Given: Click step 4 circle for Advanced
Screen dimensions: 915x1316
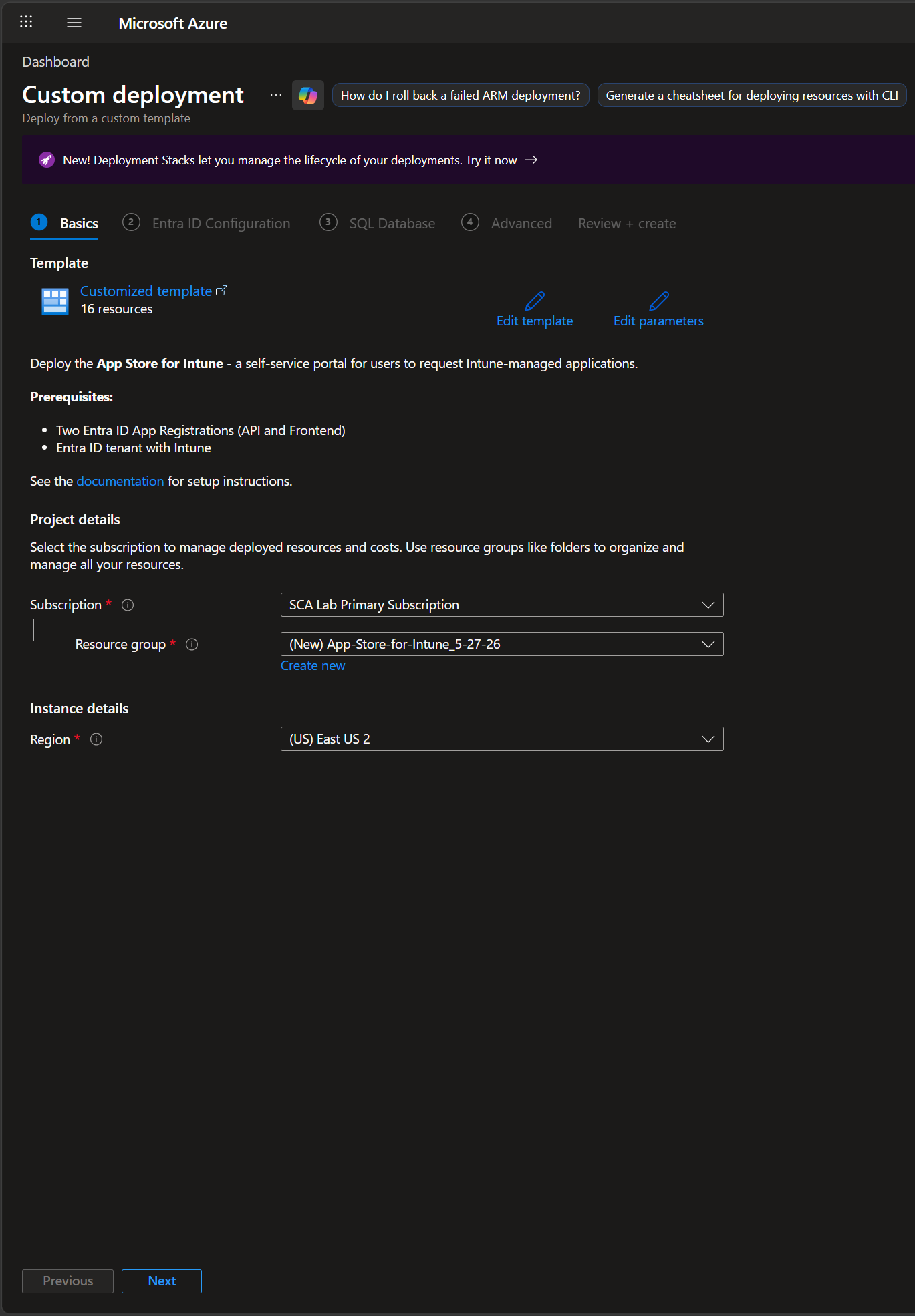Looking at the screenshot, I should pos(470,222).
